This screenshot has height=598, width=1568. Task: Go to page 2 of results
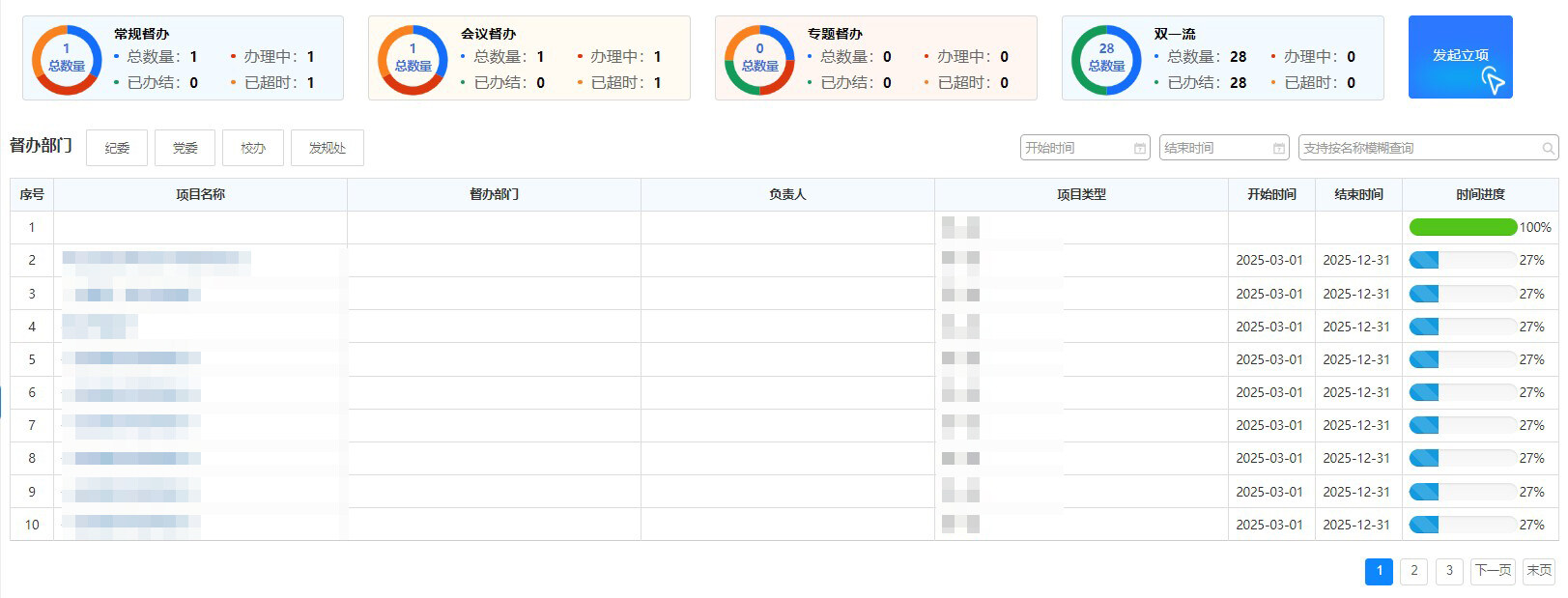(x=1414, y=571)
